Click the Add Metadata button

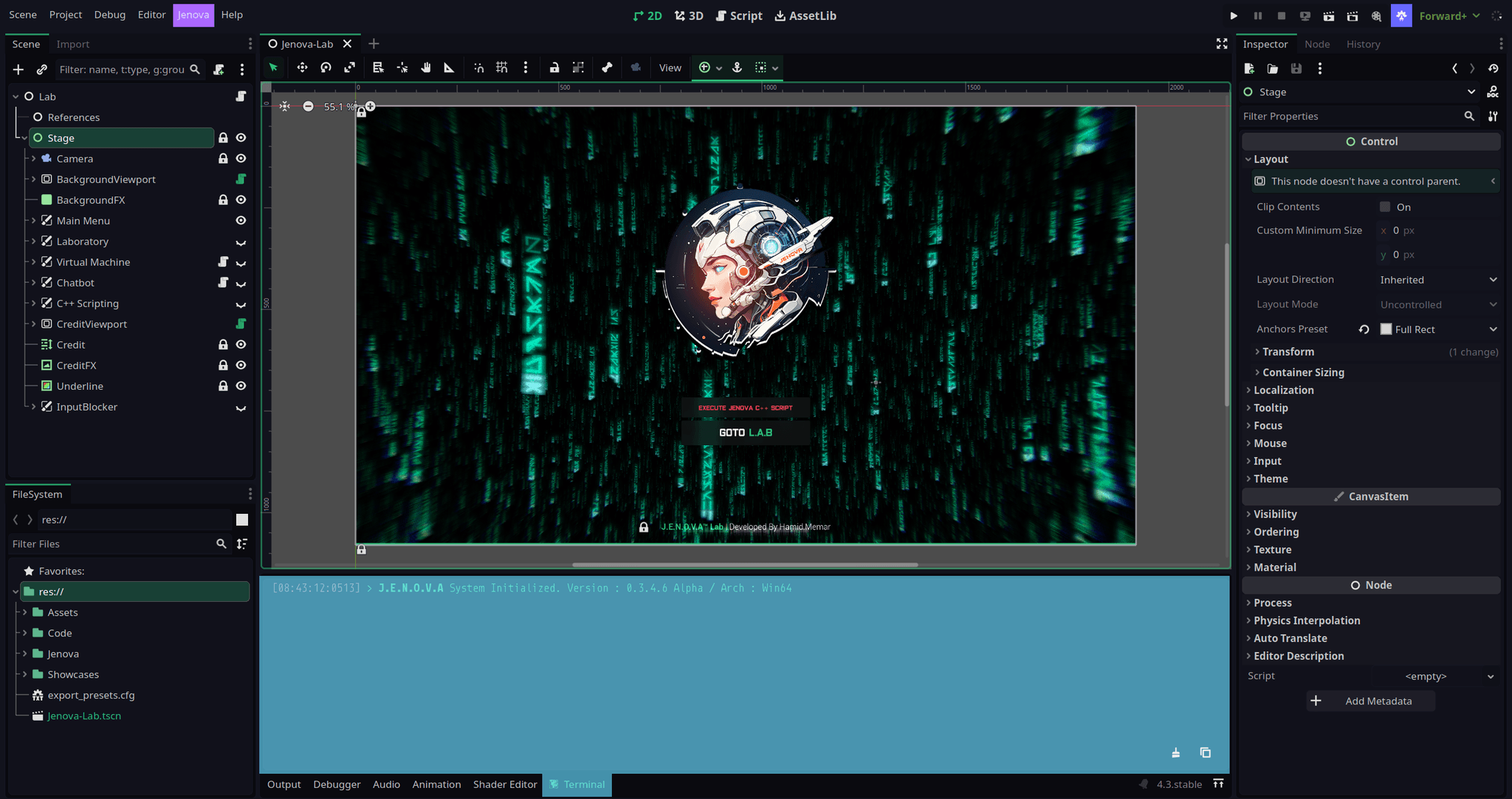(1371, 701)
